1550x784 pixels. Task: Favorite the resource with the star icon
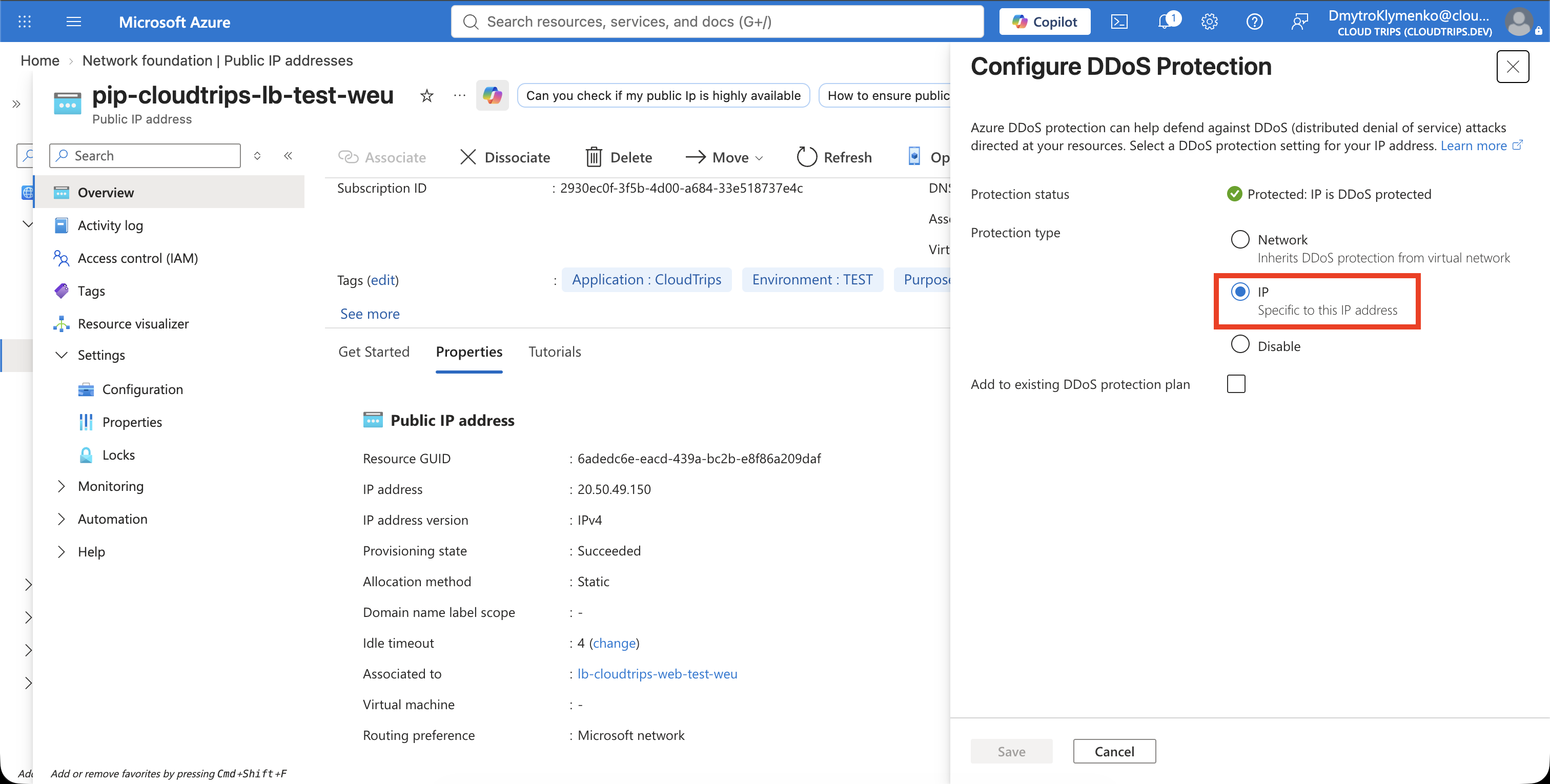coord(426,95)
